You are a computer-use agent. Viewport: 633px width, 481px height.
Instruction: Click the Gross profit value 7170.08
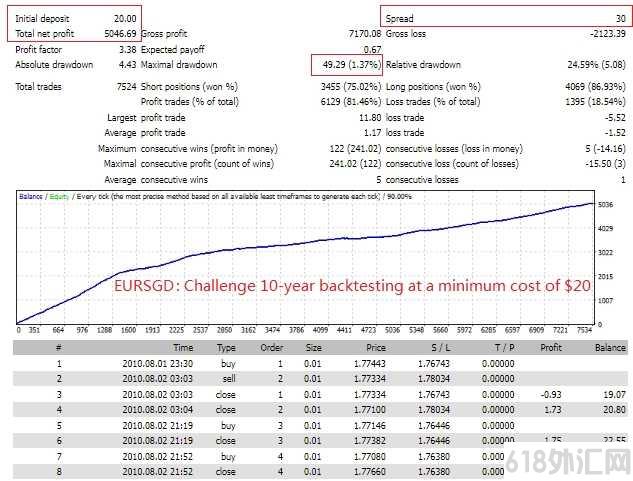point(365,34)
